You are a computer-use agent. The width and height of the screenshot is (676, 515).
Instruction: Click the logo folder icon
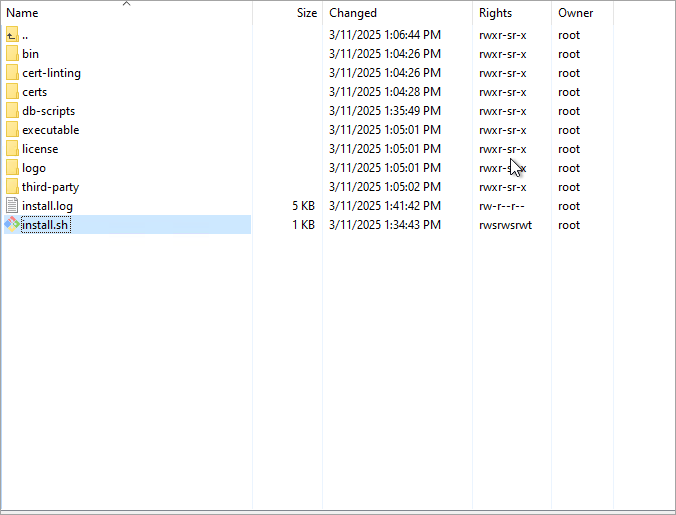click(x=12, y=168)
